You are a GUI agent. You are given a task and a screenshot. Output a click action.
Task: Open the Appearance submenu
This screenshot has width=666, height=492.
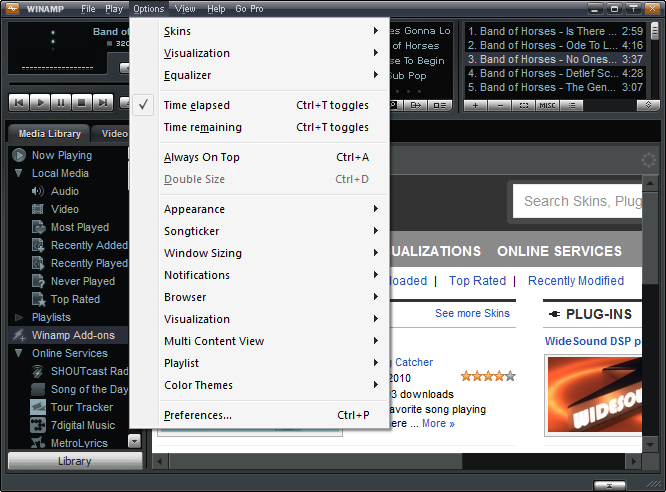[x=259, y=209]
